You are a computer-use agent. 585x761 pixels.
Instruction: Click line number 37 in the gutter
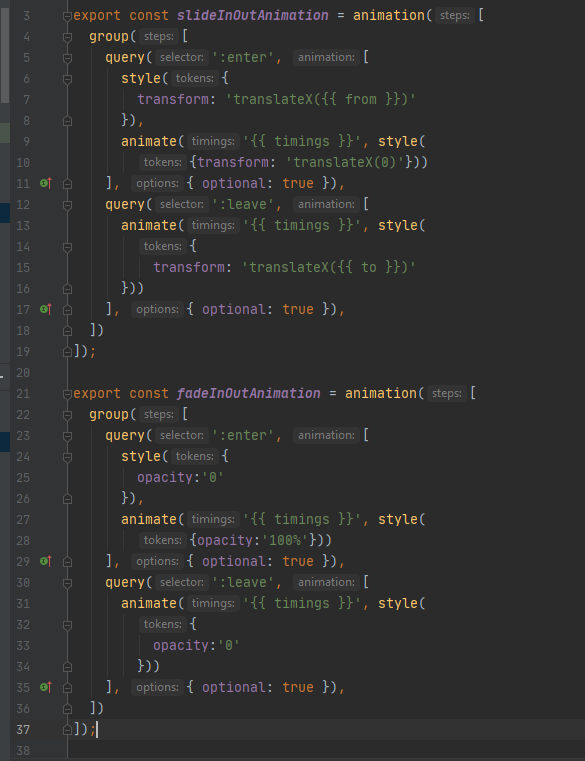[x=23, y=729]
